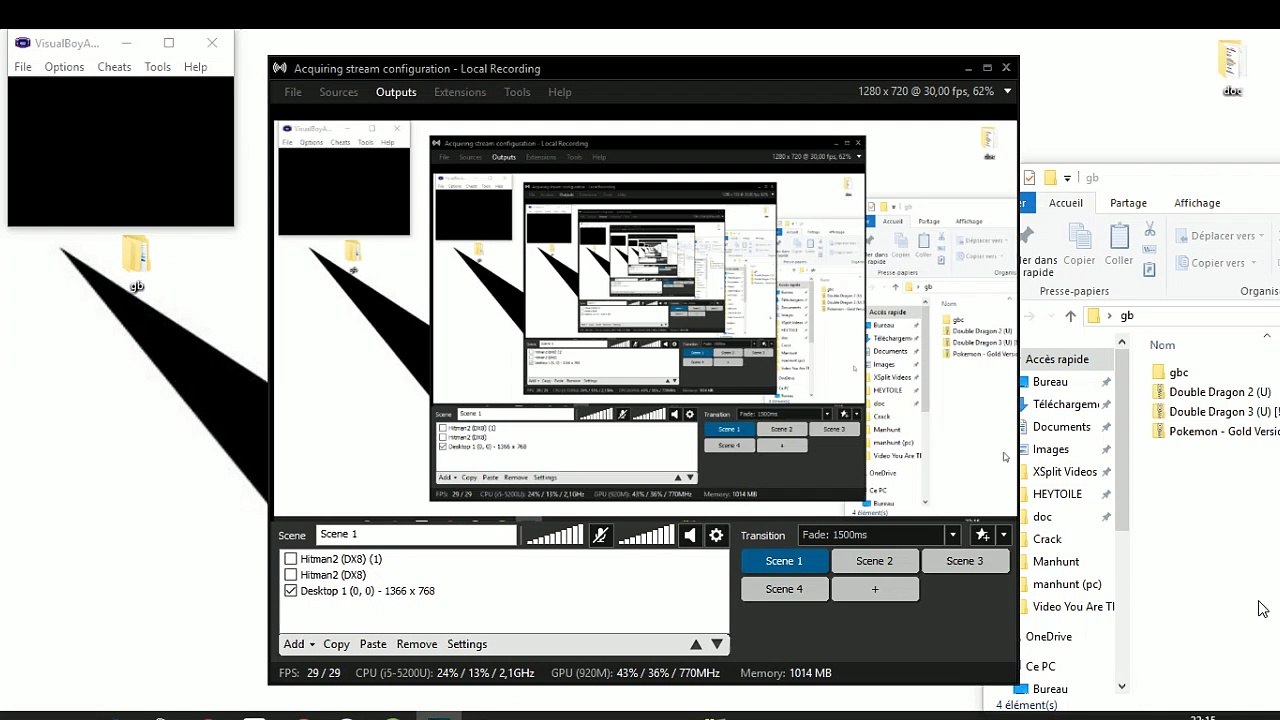The width and height of the screenshot is (1280, 720).
Task: Click the Couper scissors icon
Action: pyautogui.click(x=1150, y=230)
